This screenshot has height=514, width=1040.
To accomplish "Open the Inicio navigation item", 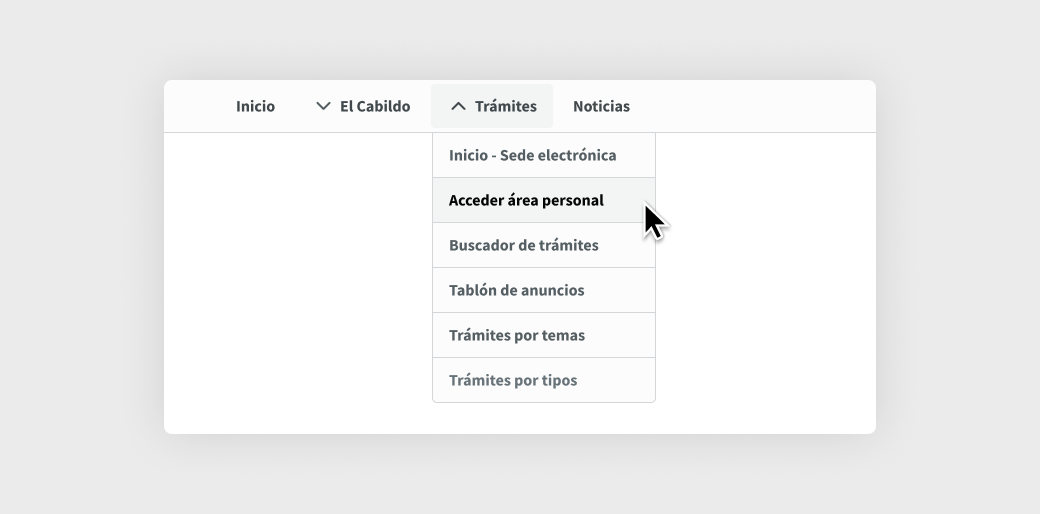I will pos(255,106).
